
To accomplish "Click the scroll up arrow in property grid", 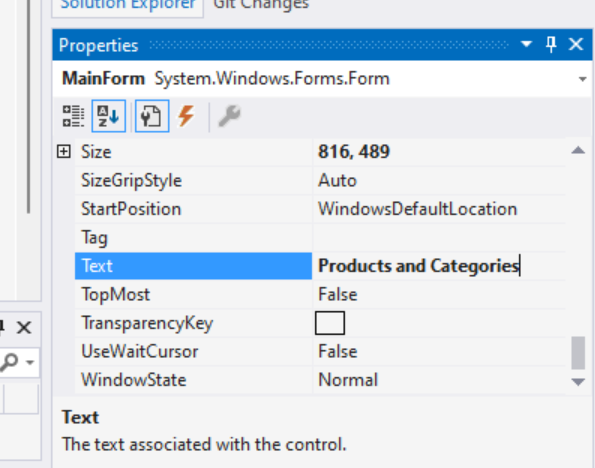I will pos(578,150).
